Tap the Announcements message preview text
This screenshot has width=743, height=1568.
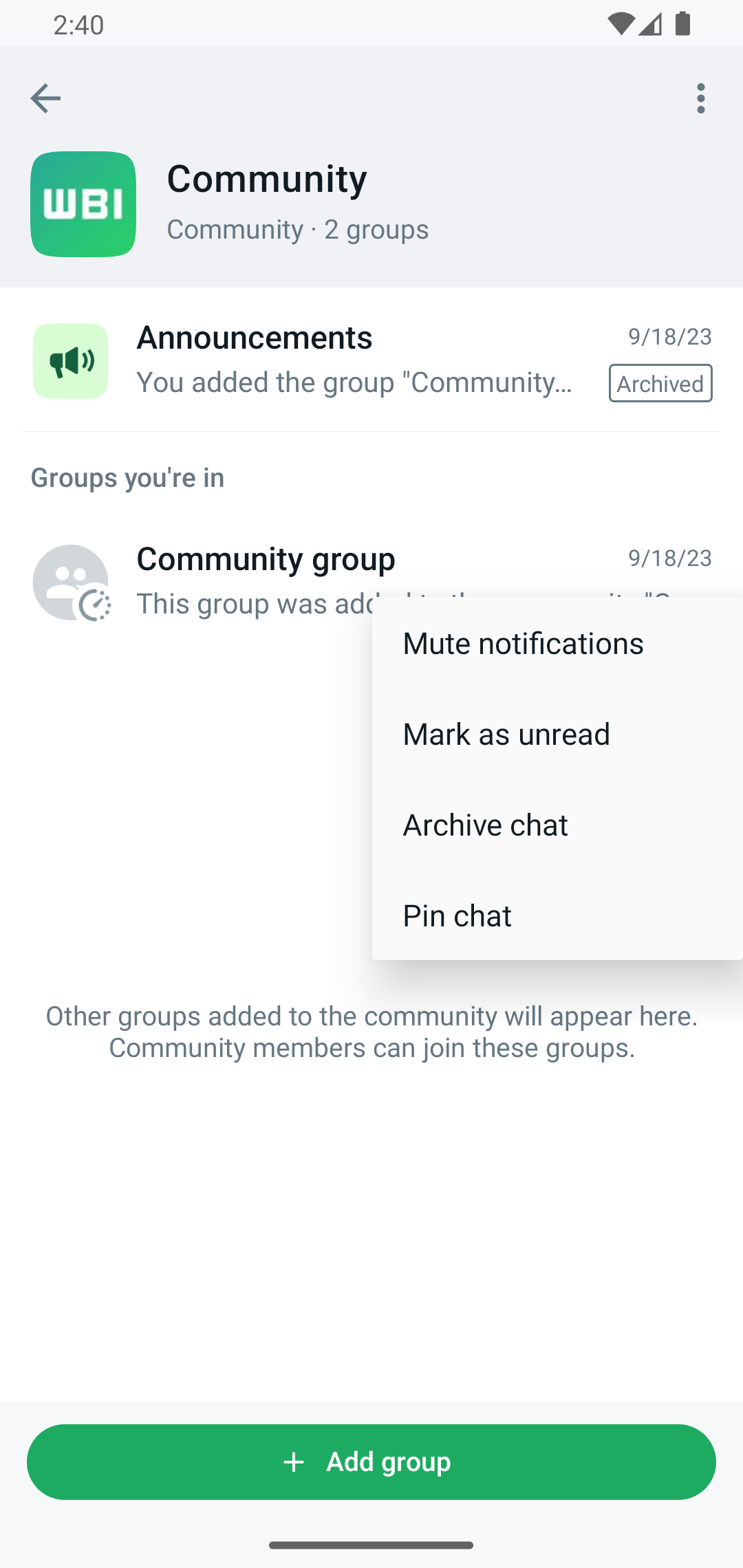[354, 382]
